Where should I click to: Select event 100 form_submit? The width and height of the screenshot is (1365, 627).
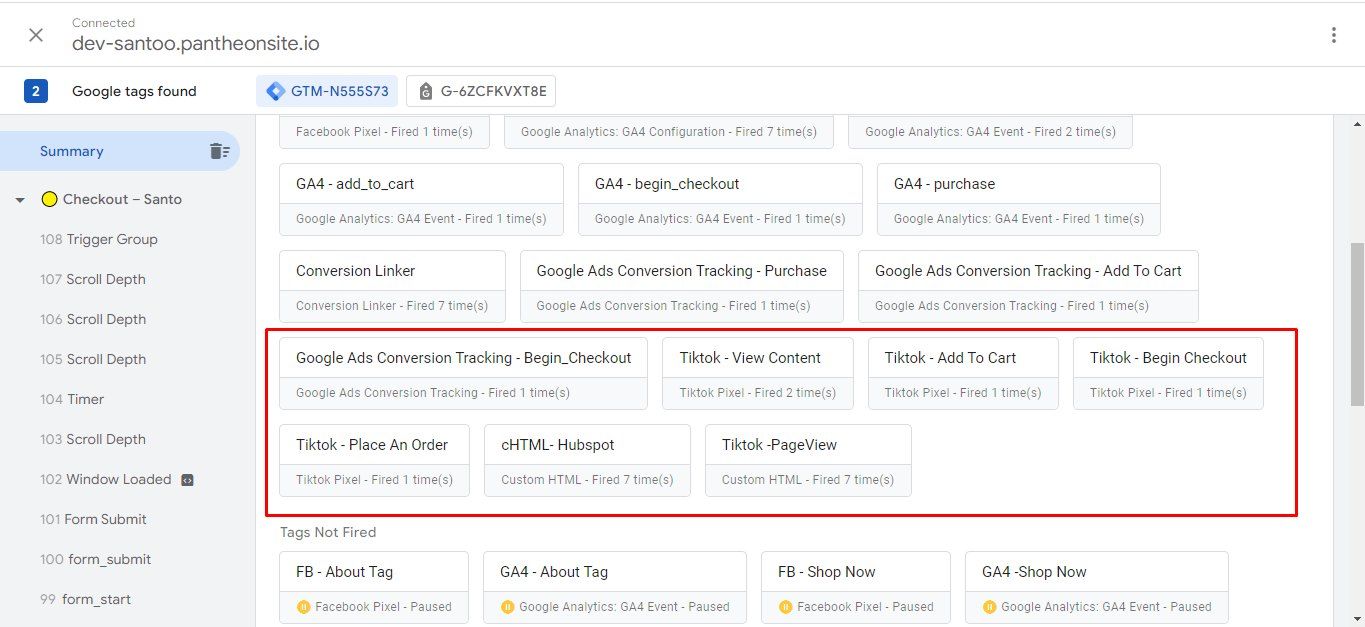point(96,559)
